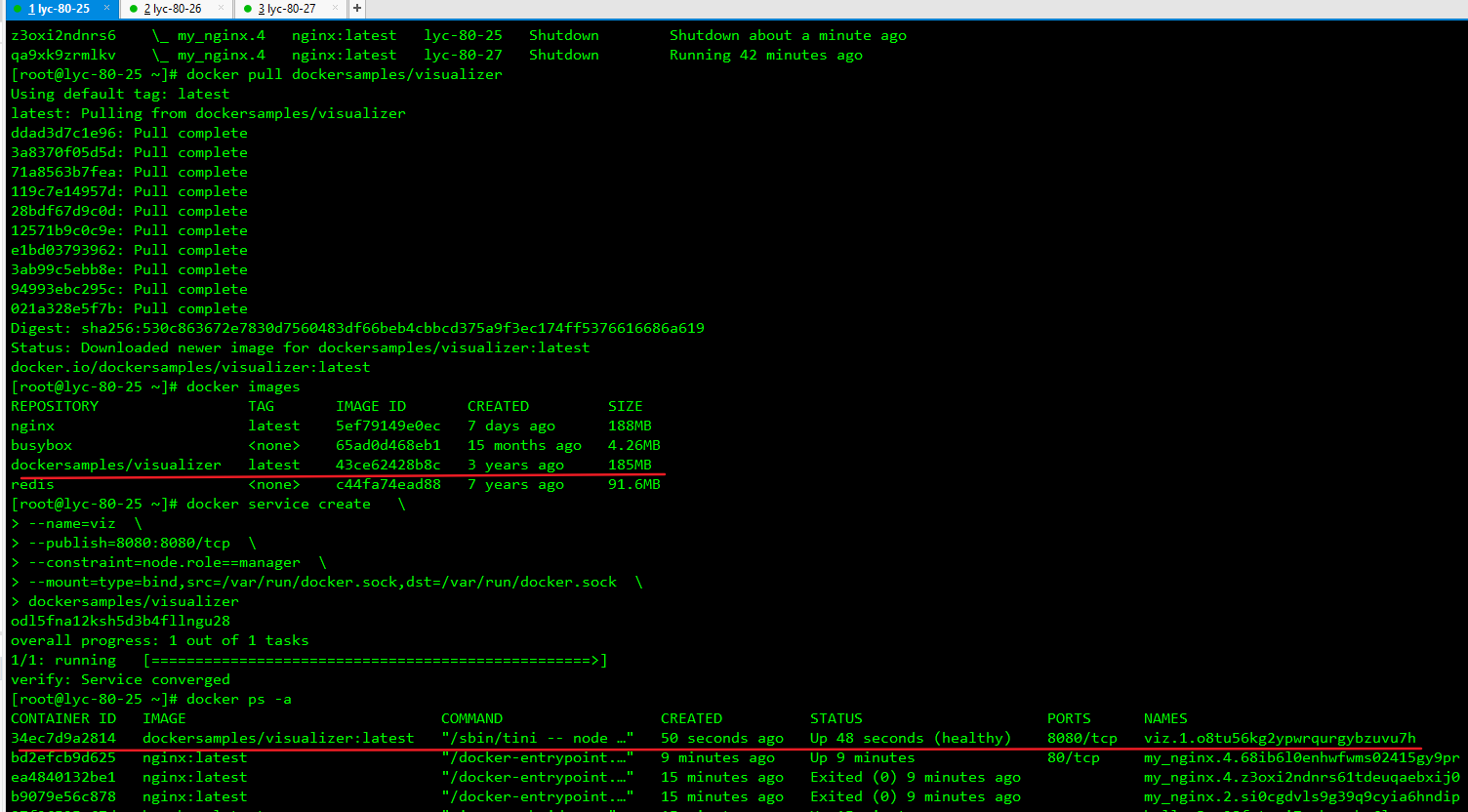Viewport: 1468px width, 812px height.
Task: Click the CONTAINER ID column header
Action: (63, 718)
